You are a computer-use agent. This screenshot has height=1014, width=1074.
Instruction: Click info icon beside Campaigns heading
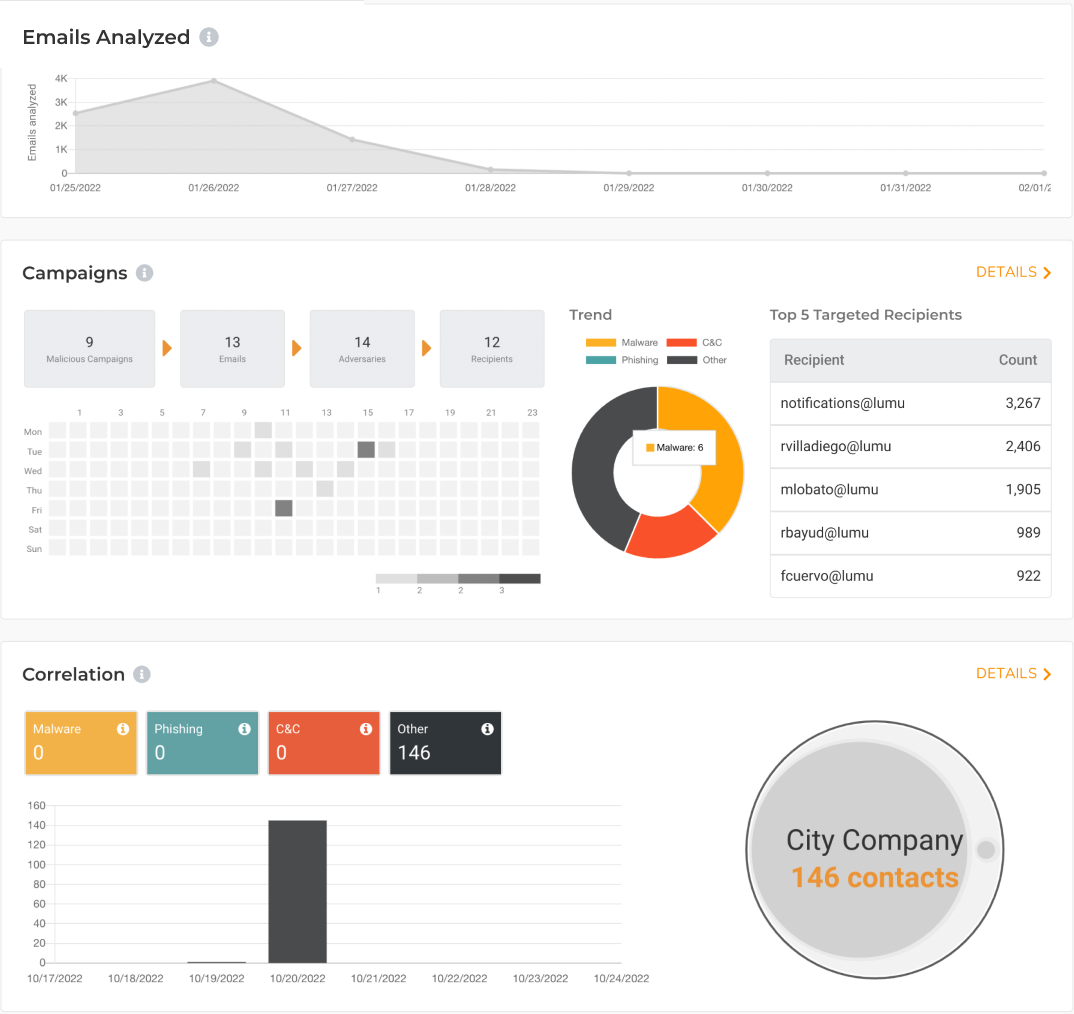click(x=145, y=273)
